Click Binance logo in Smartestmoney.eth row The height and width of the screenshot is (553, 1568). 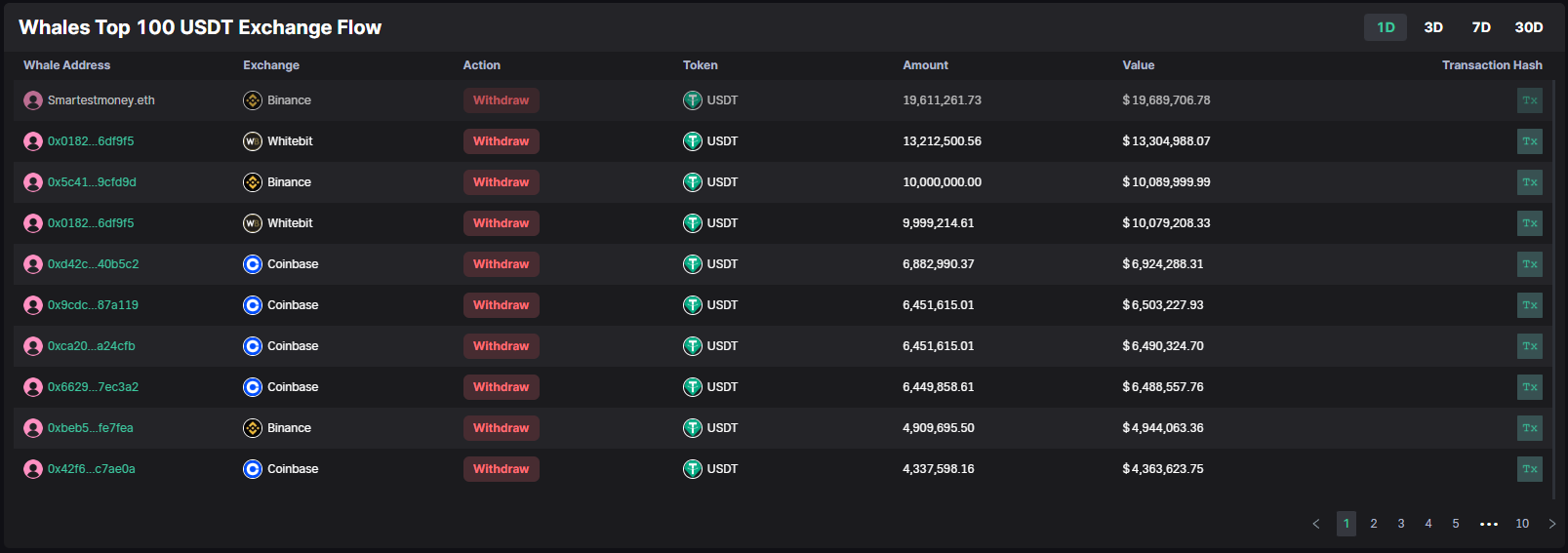coord(253,100)
